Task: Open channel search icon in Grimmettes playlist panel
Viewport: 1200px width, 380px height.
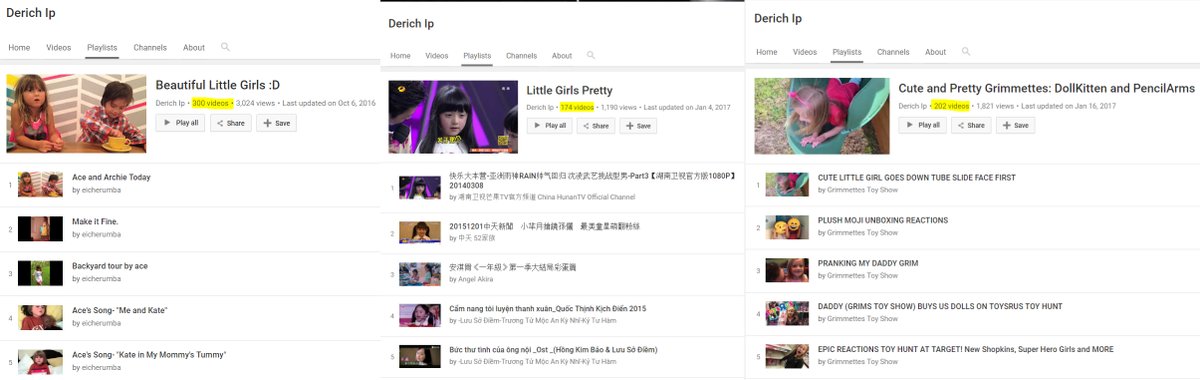Action: click(x=965, y=51)
